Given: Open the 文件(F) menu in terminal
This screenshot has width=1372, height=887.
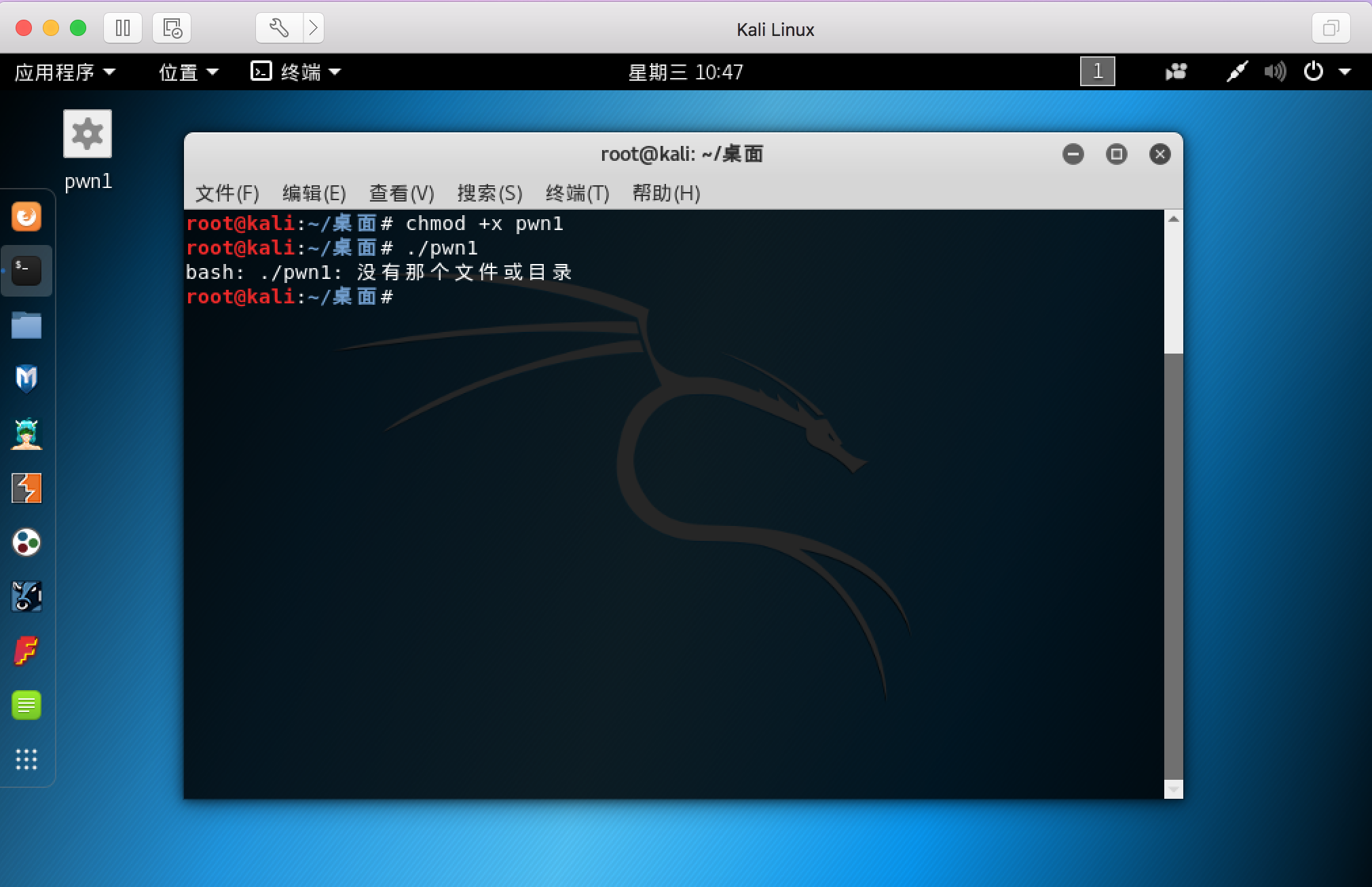Looking at the screenshot, I should [x=227, y=193].
